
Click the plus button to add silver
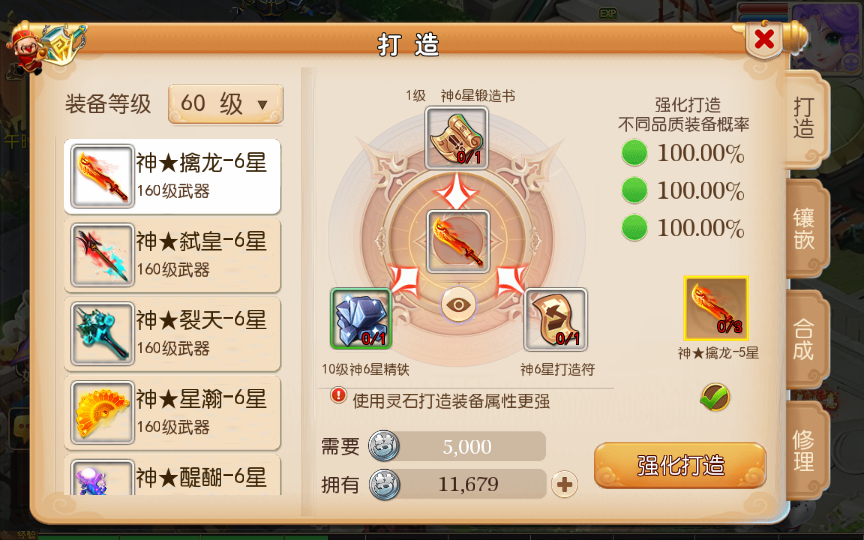point(564,484)
